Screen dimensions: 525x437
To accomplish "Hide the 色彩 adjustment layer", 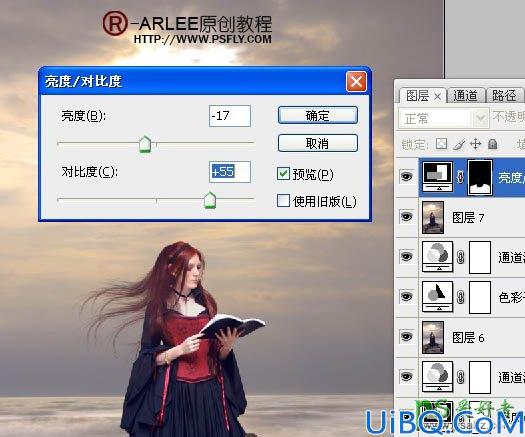I will pos(406,297).
